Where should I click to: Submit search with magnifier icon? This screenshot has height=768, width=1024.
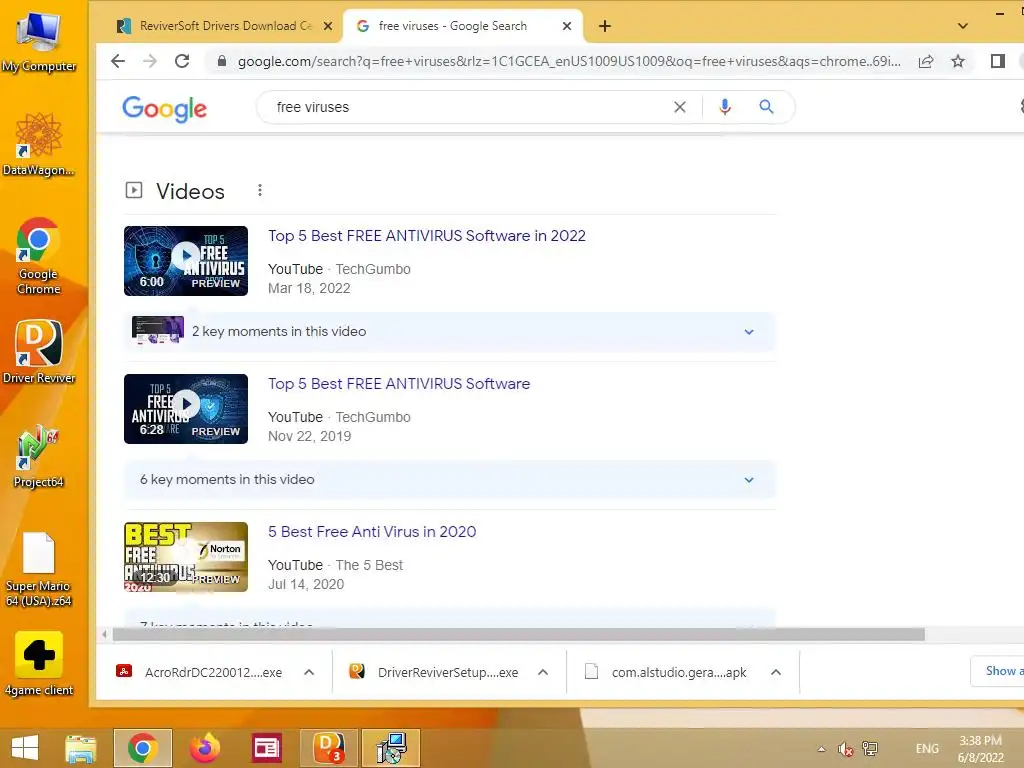(766, 107)
